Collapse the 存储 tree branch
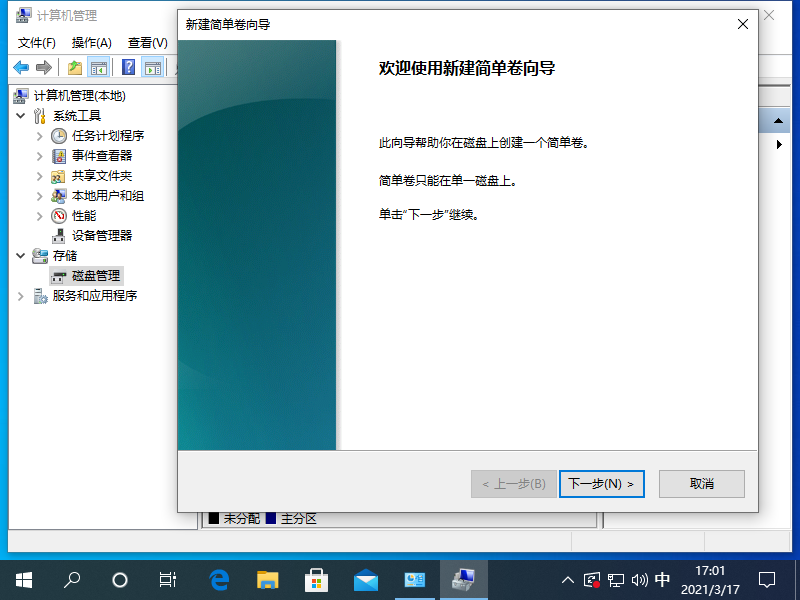This screenshot has height=600, width=800. [x=22, y=255]
